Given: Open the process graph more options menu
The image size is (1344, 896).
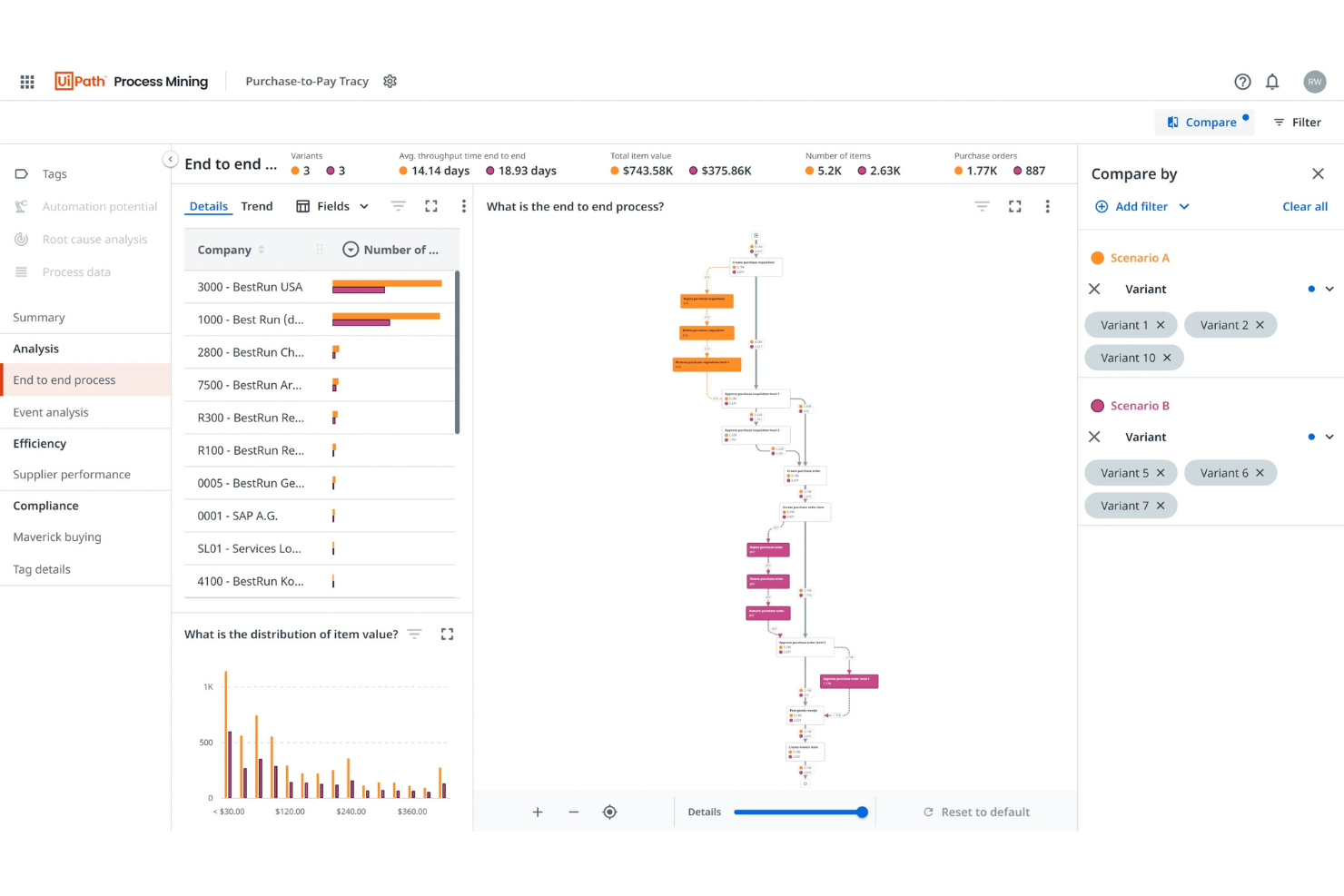Looking at the screenshot, I should coord(1047,206).
